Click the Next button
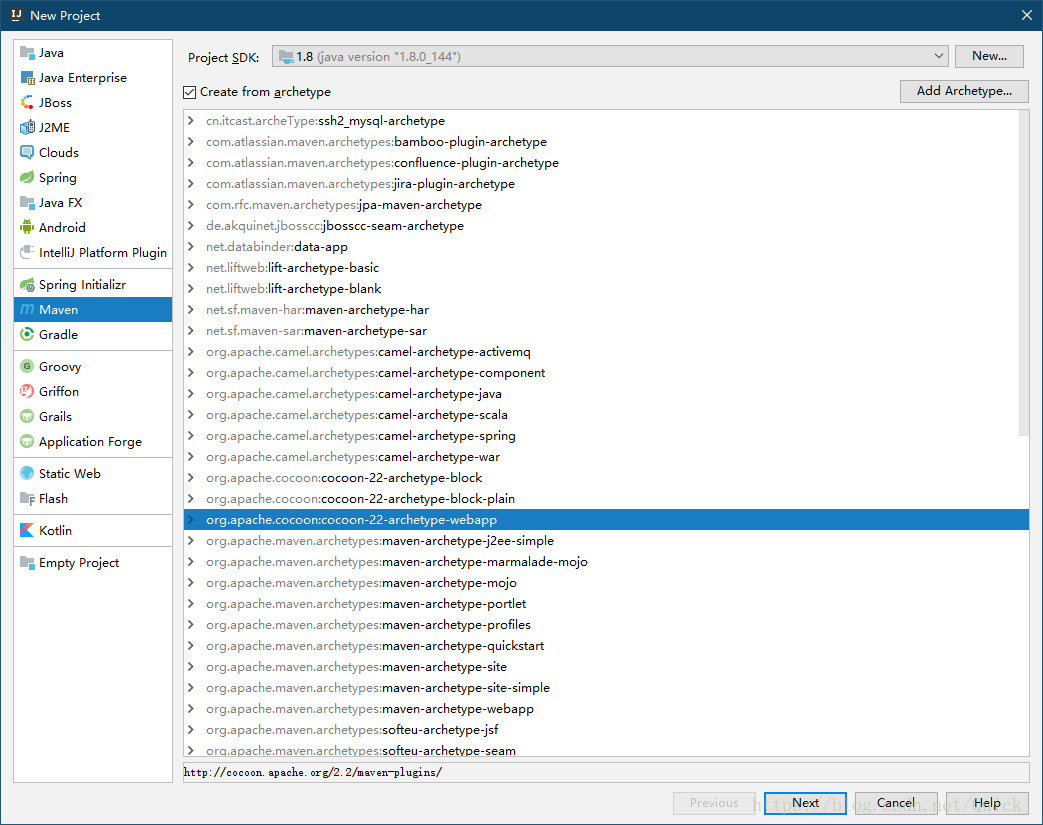 tap(805, 803)
